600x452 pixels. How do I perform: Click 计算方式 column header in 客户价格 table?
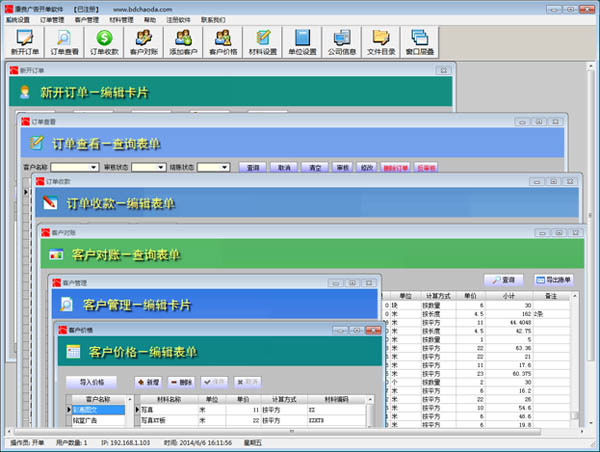click(284, 400)
